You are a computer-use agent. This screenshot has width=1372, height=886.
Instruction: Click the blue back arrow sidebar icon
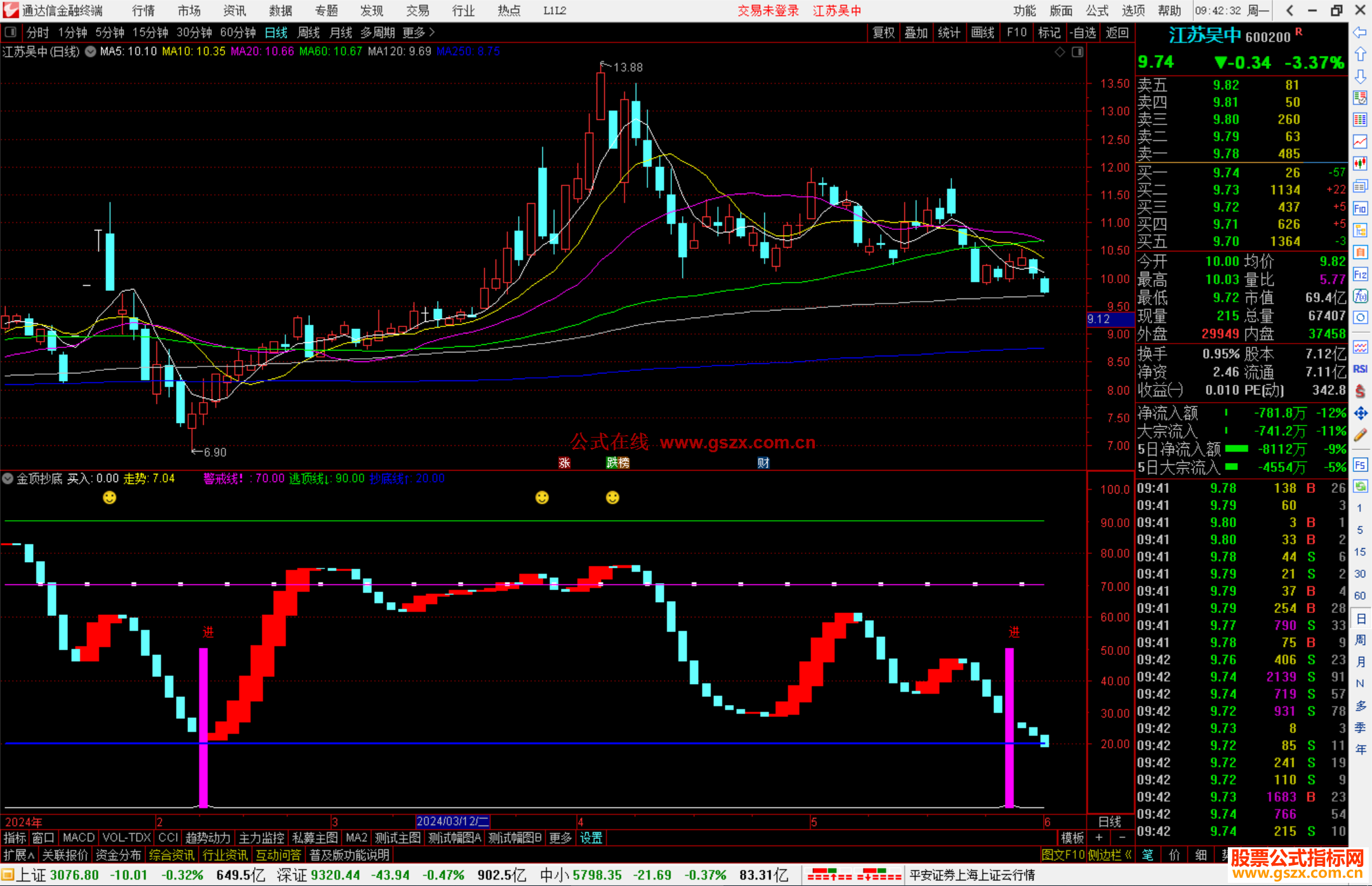(1360, 32)
